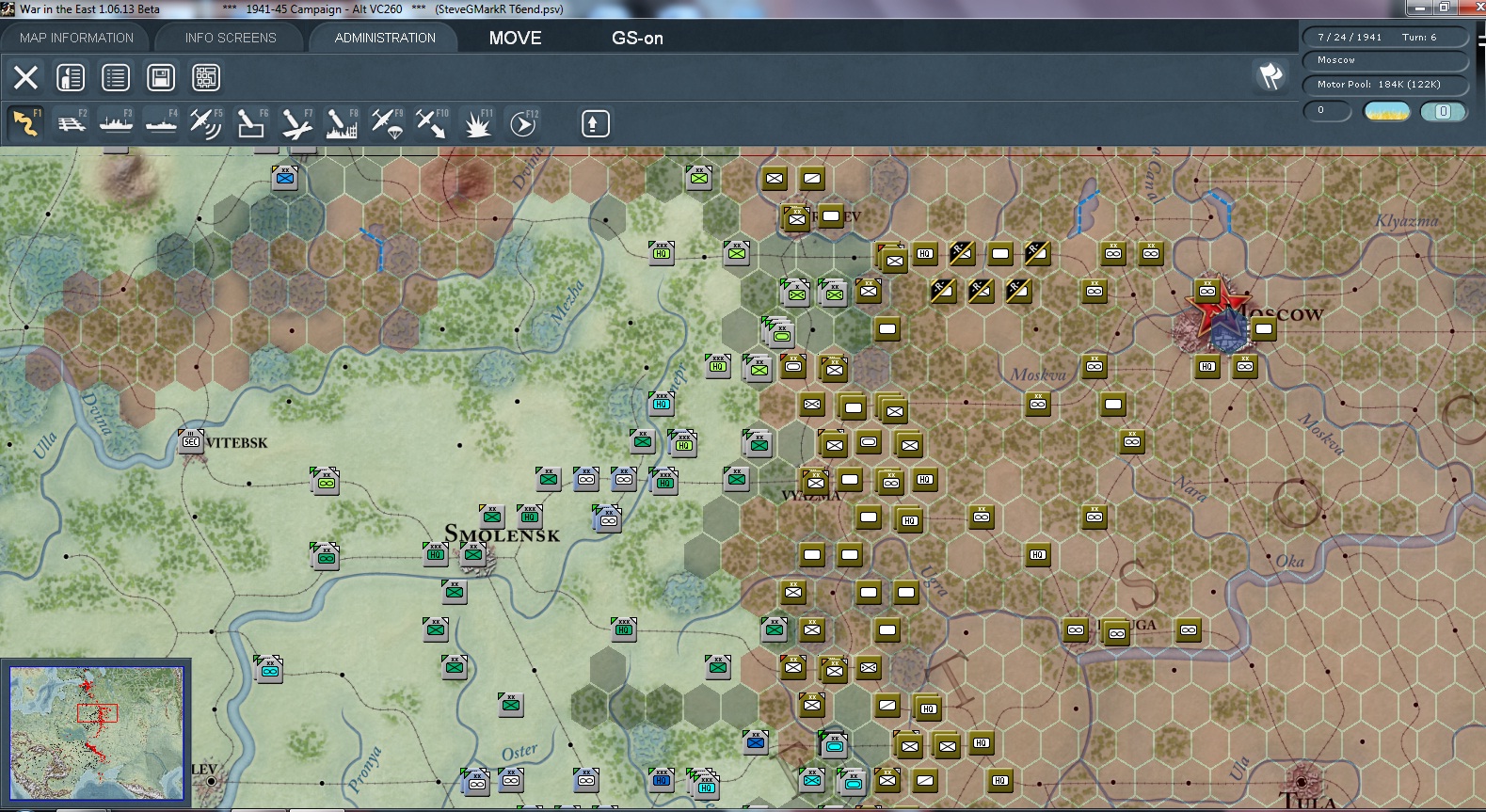The height and width of the screenshot is (812, 1486).
Task: Select the SEC unit counter at Vitebsk
Action: [191, 441]
